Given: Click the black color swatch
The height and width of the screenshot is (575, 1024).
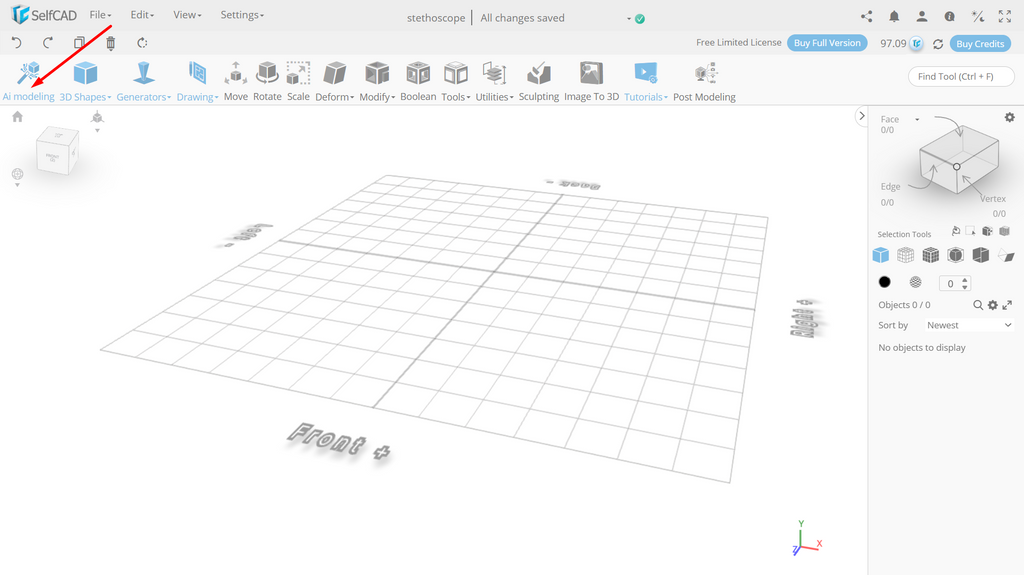Looking at the screenshot, I should click(884, 282).
